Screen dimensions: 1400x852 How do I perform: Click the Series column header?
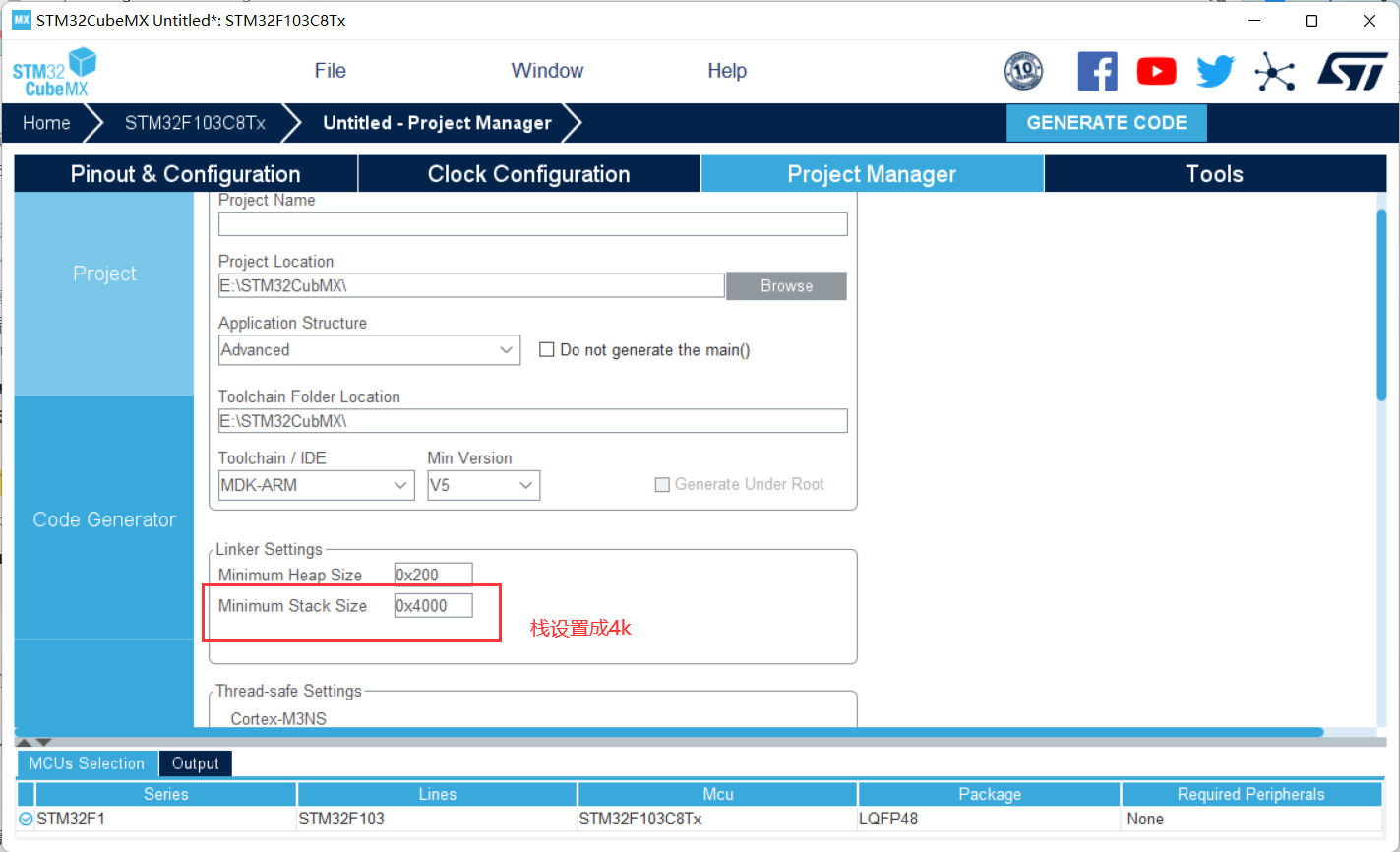click(166, 794)
